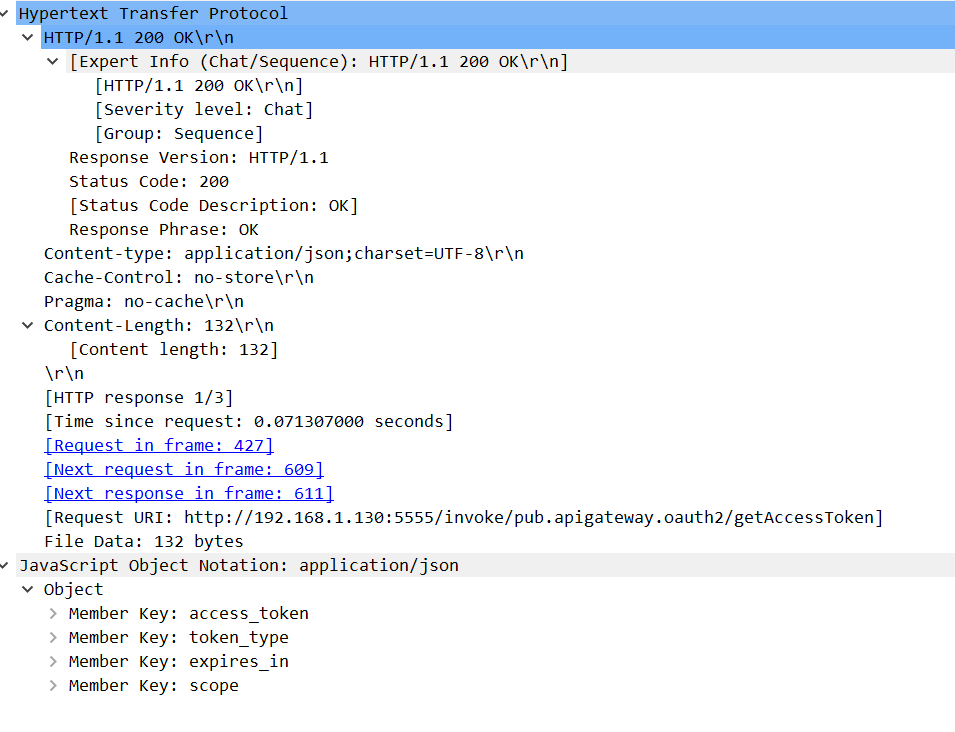The image size is (955, 732).
Task: Select the Time since request field
Action: 248,422
